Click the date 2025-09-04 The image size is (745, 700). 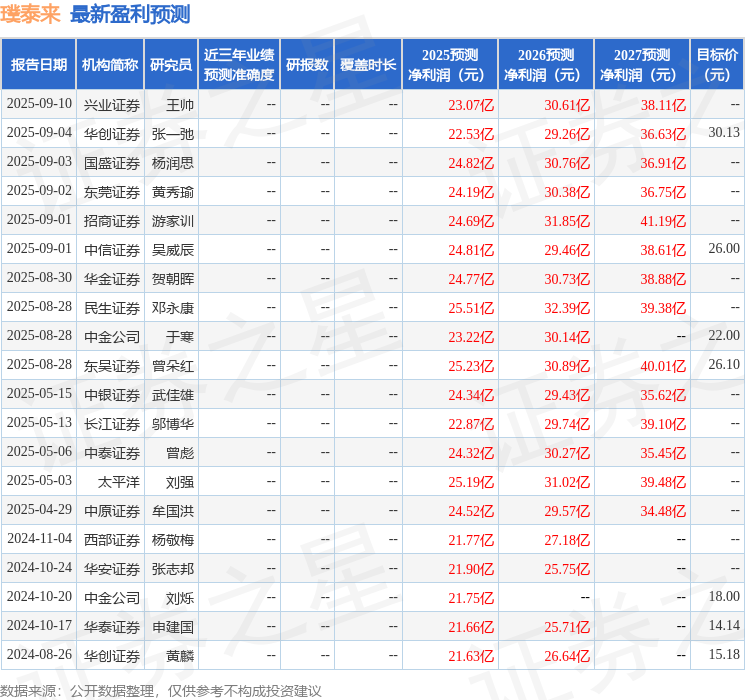[39, 133]
